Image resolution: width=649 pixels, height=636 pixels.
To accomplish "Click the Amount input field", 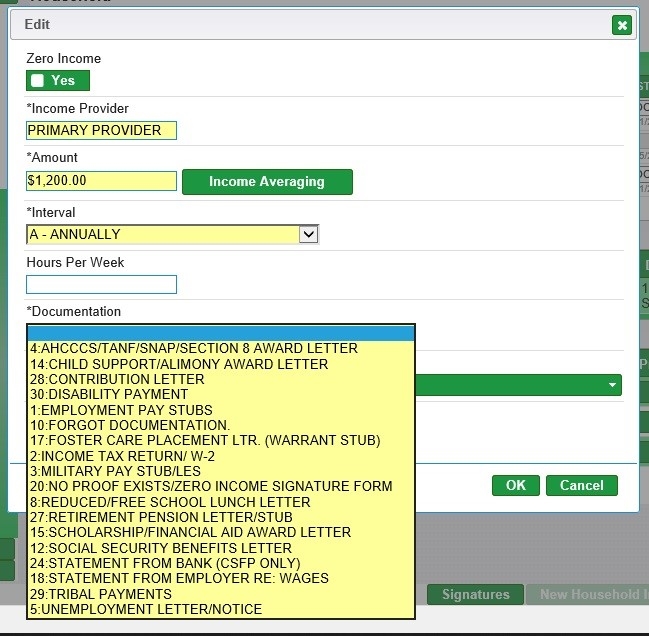I will point(101,181).
